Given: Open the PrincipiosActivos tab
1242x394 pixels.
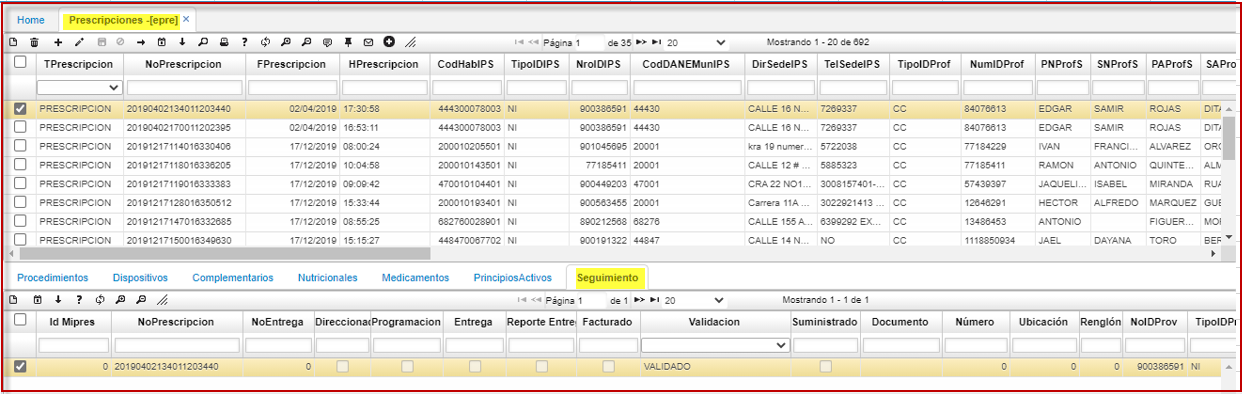Looking at the screenshot, I should (512, 277).
